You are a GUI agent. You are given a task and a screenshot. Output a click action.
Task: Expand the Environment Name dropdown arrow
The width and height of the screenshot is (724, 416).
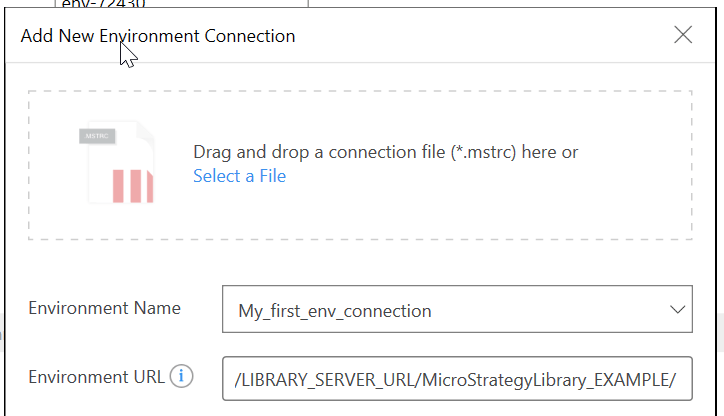(x=677, y=309)
